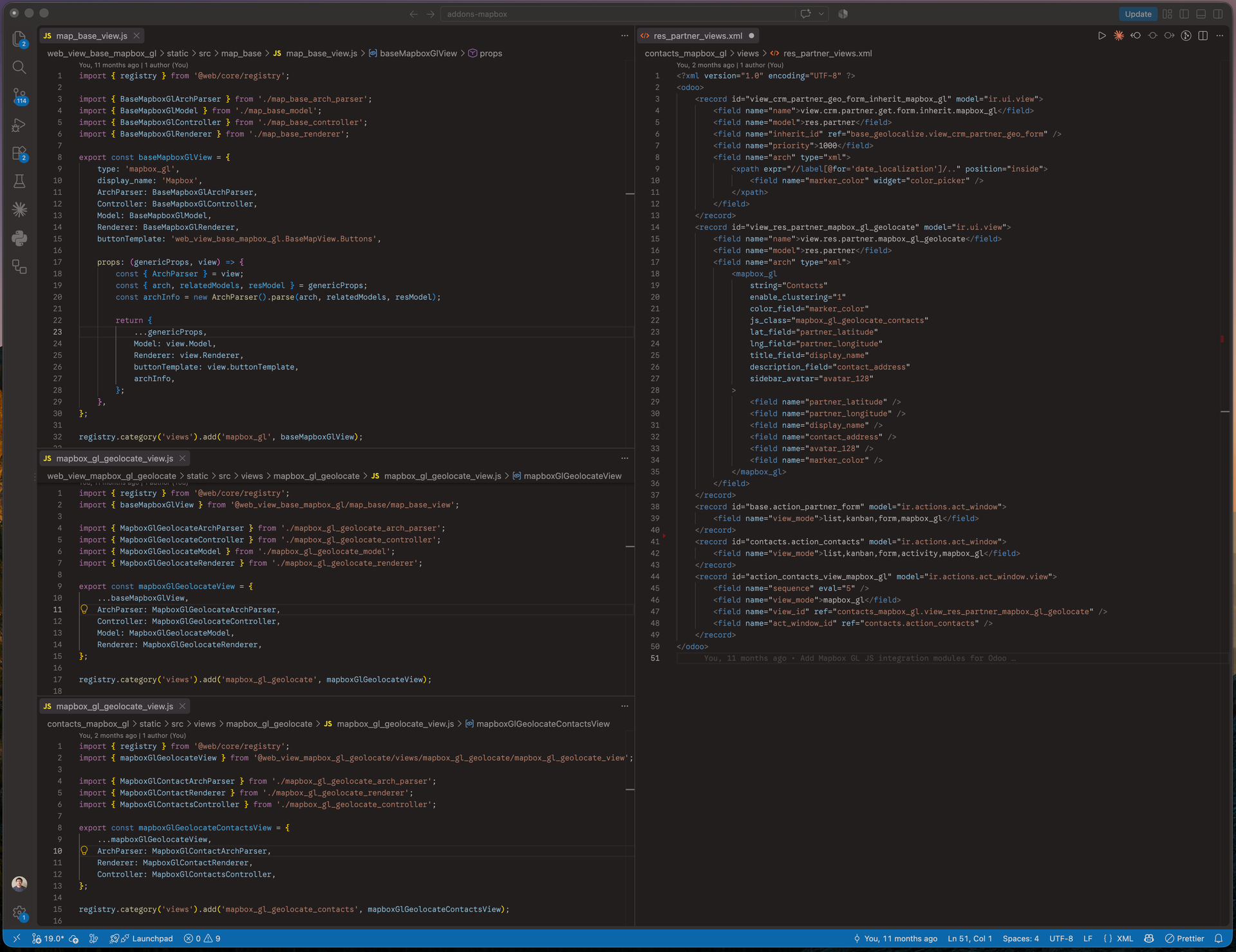The image size is (1236, 952).
Task: Change Spaces: 4 indentation setting
Action: 1020,938
